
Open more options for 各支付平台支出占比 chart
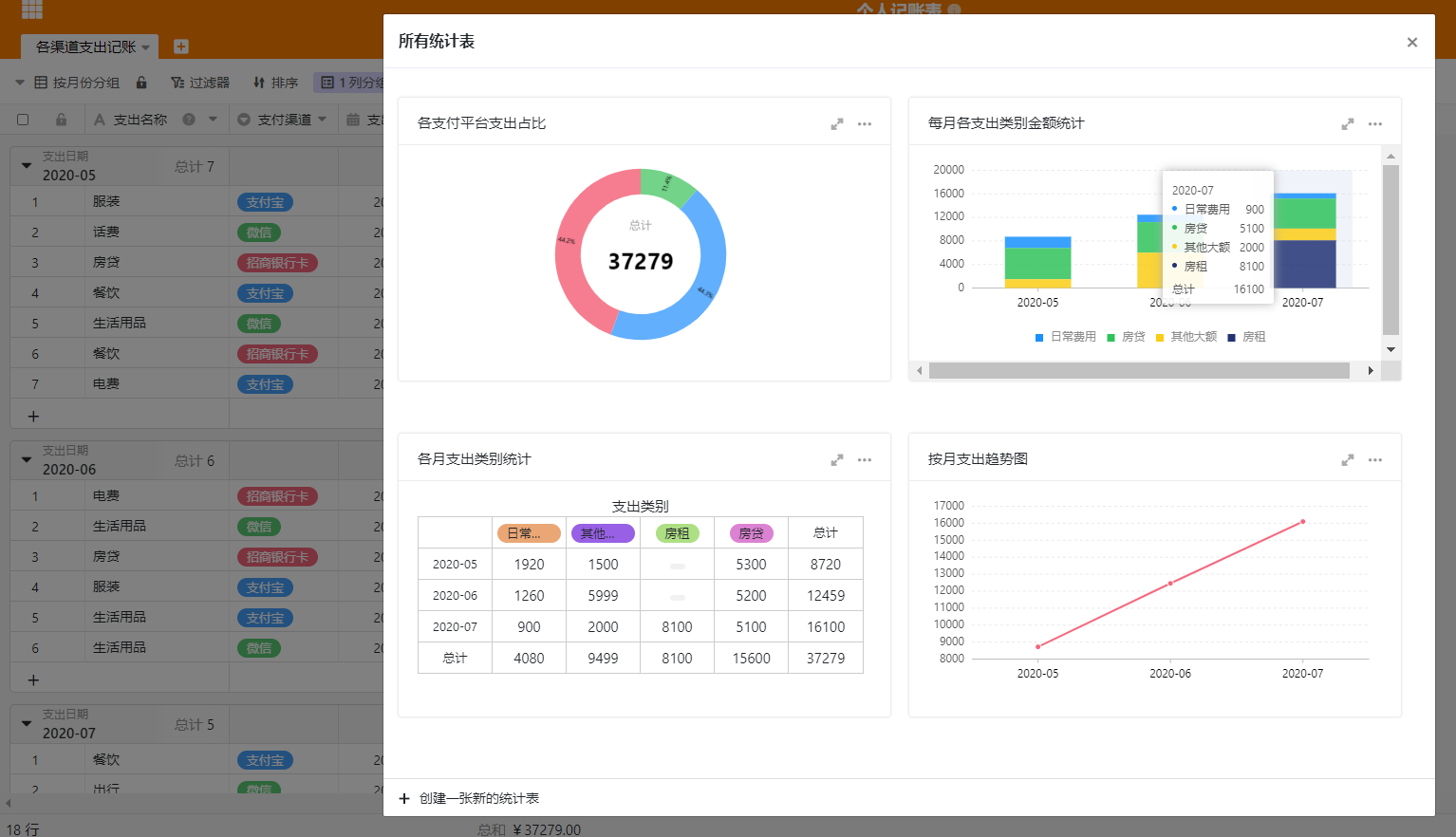(865, 124)
